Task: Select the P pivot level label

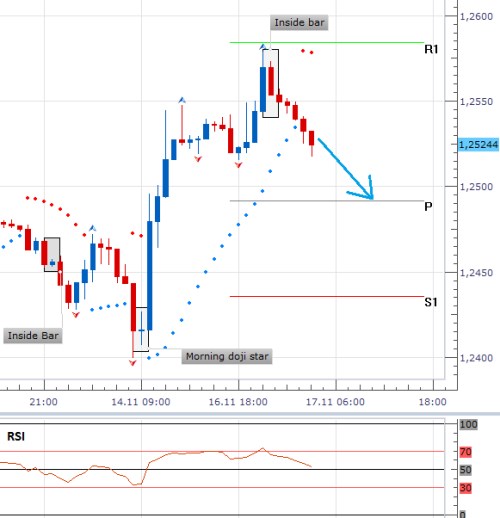Action: coord(428,207)
